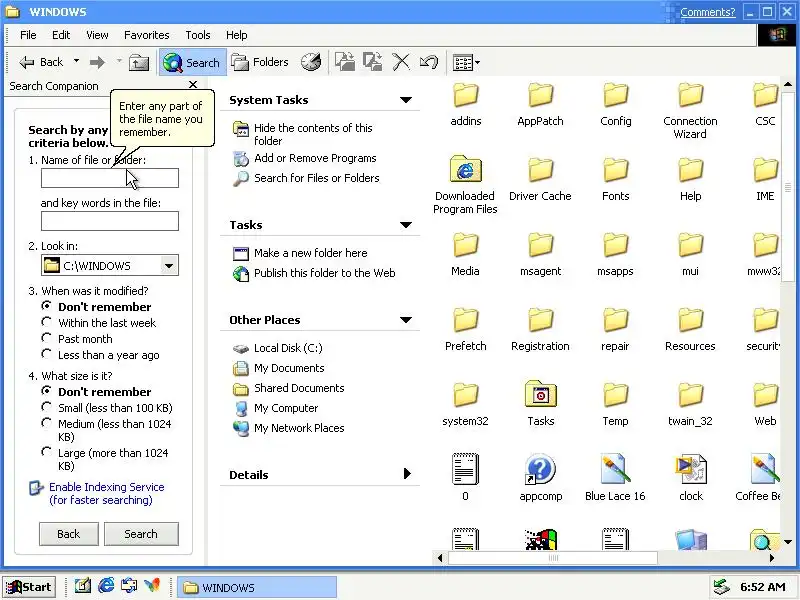Open the Edit menu
The height and width of the screenshot is (600, 800).
(x=61, y=35)
